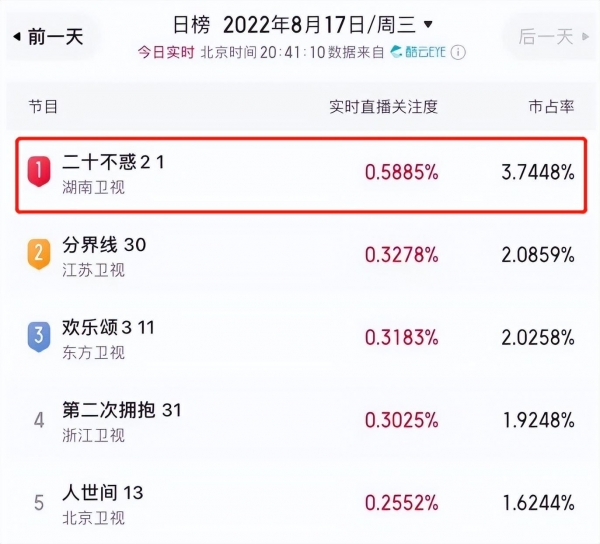Click the orange rank 2 badge
The height and width of the screenshot is (544, 600).
(39, 254)
